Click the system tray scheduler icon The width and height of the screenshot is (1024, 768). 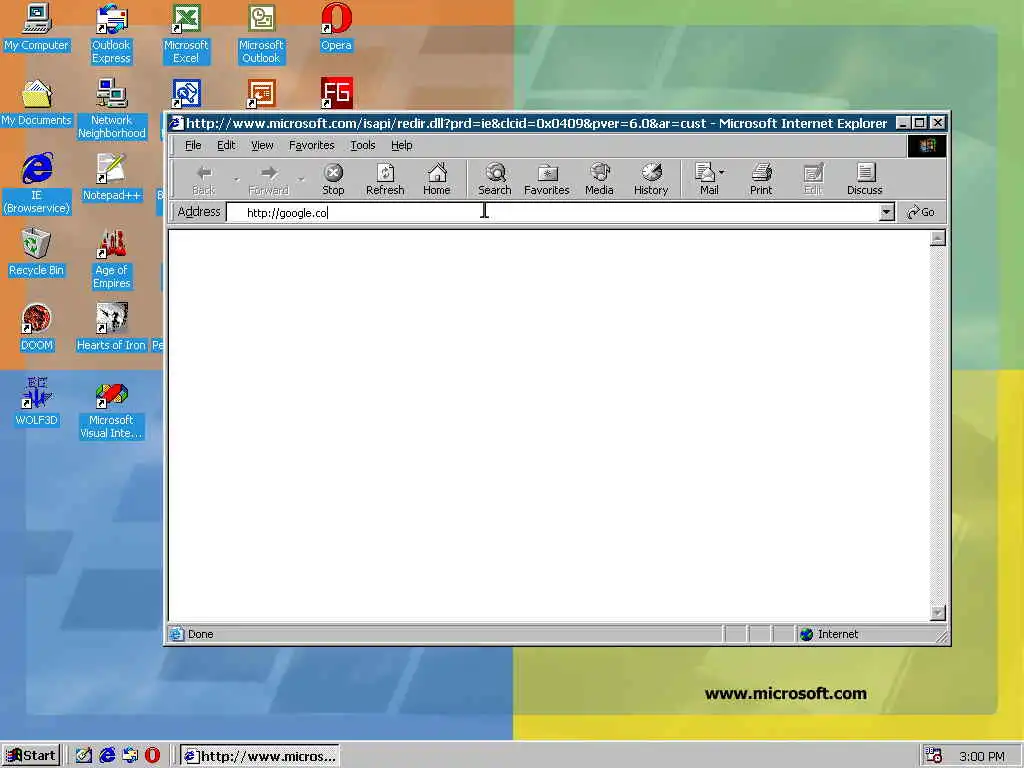click(934, 756)
